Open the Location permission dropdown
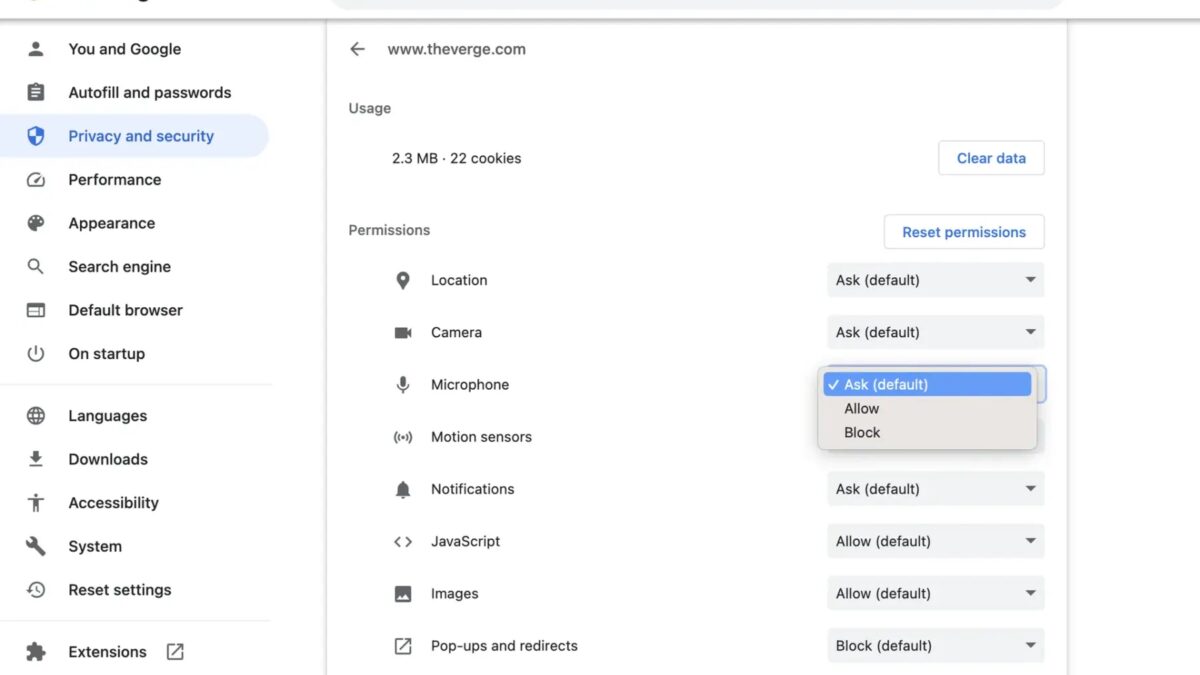1200x675 pixels. tap(935, 280)
